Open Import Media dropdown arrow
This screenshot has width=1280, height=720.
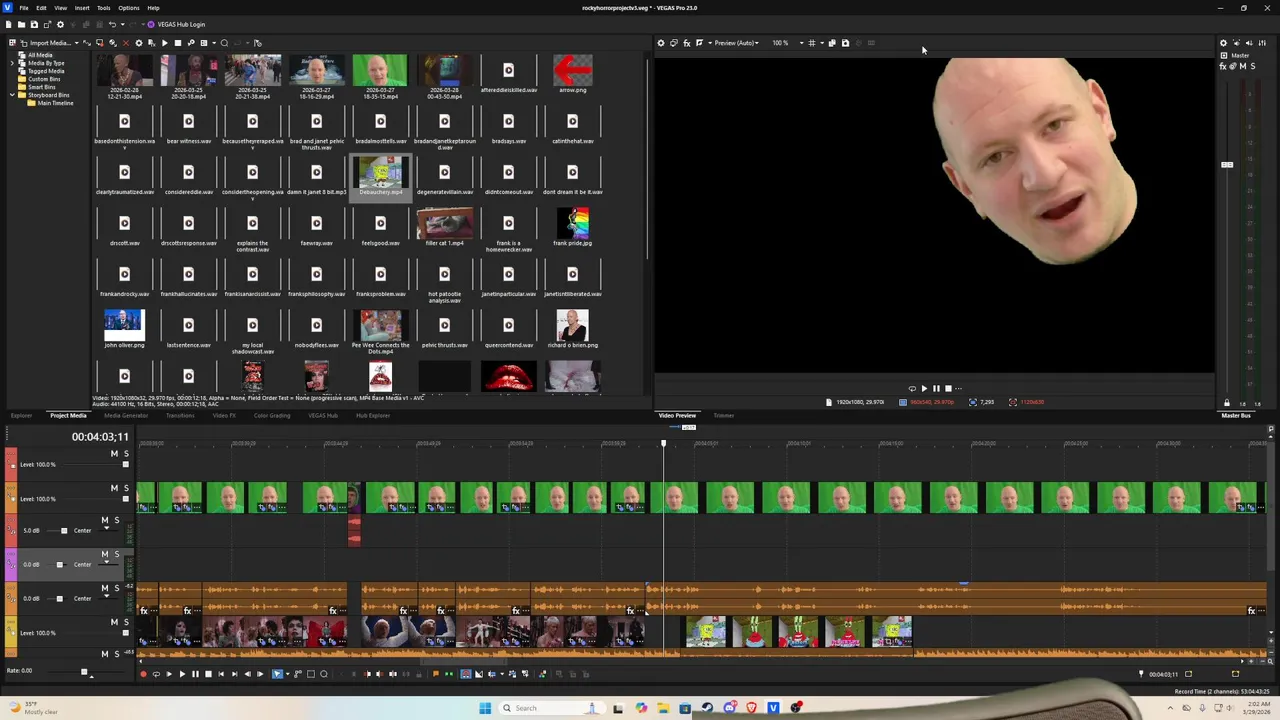[x=75, y=43]
